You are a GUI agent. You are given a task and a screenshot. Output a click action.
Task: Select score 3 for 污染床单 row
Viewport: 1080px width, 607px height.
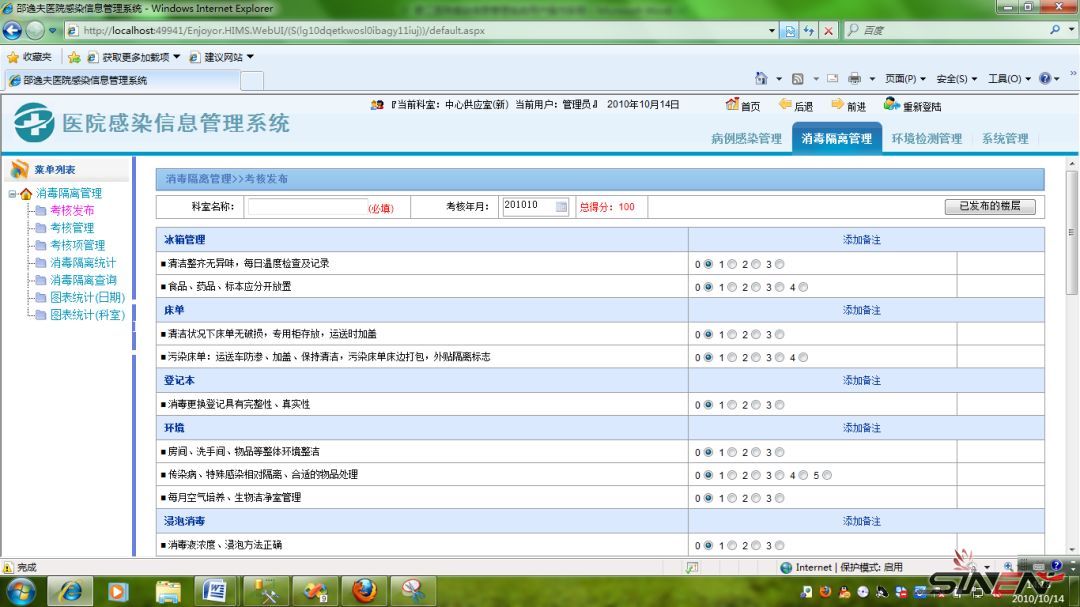click(x=780, y=358)
